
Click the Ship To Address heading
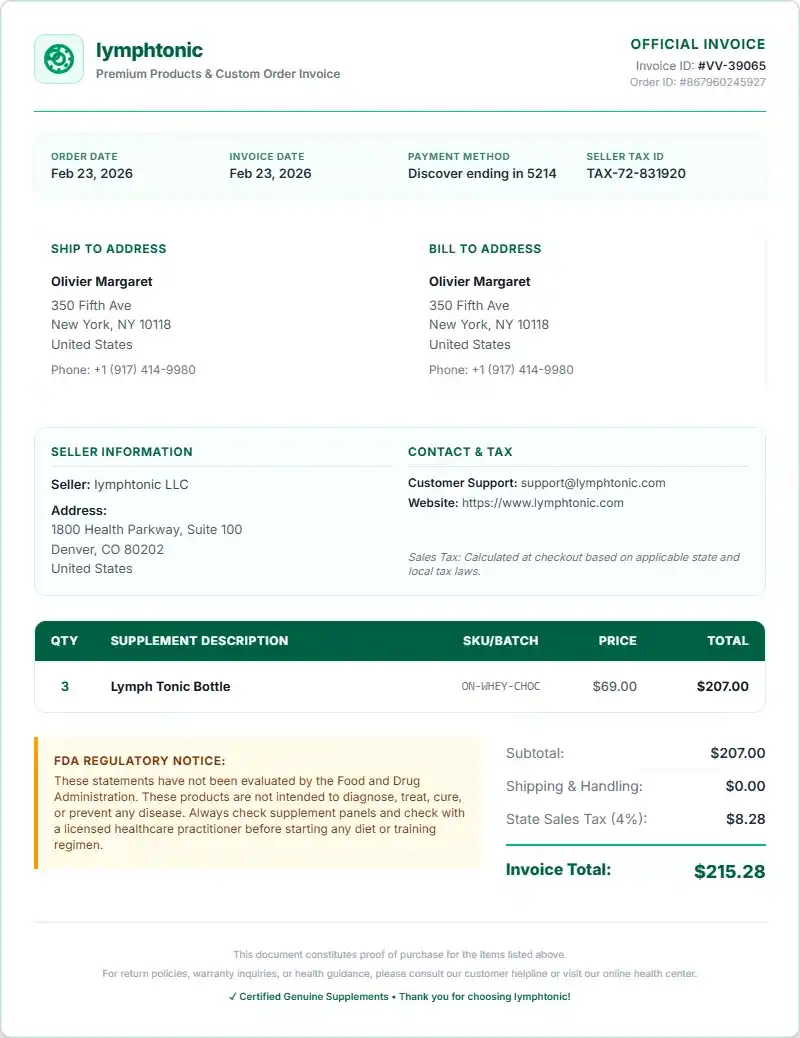coord(109,249)
